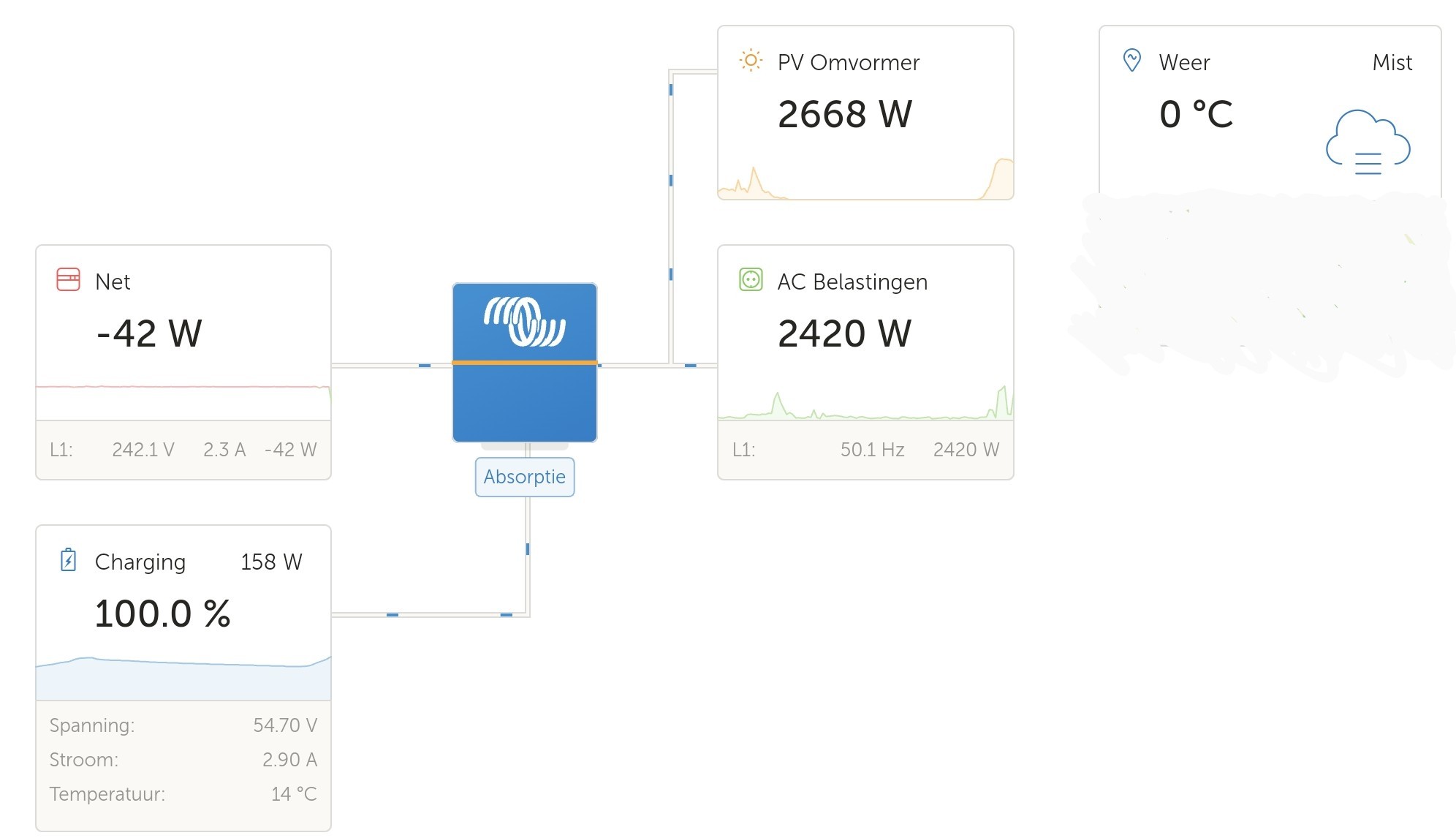The width and height of the screenshot is (1456, 838).
Task: Click the 0 °C temperature reading
Action: point(1196,114)
